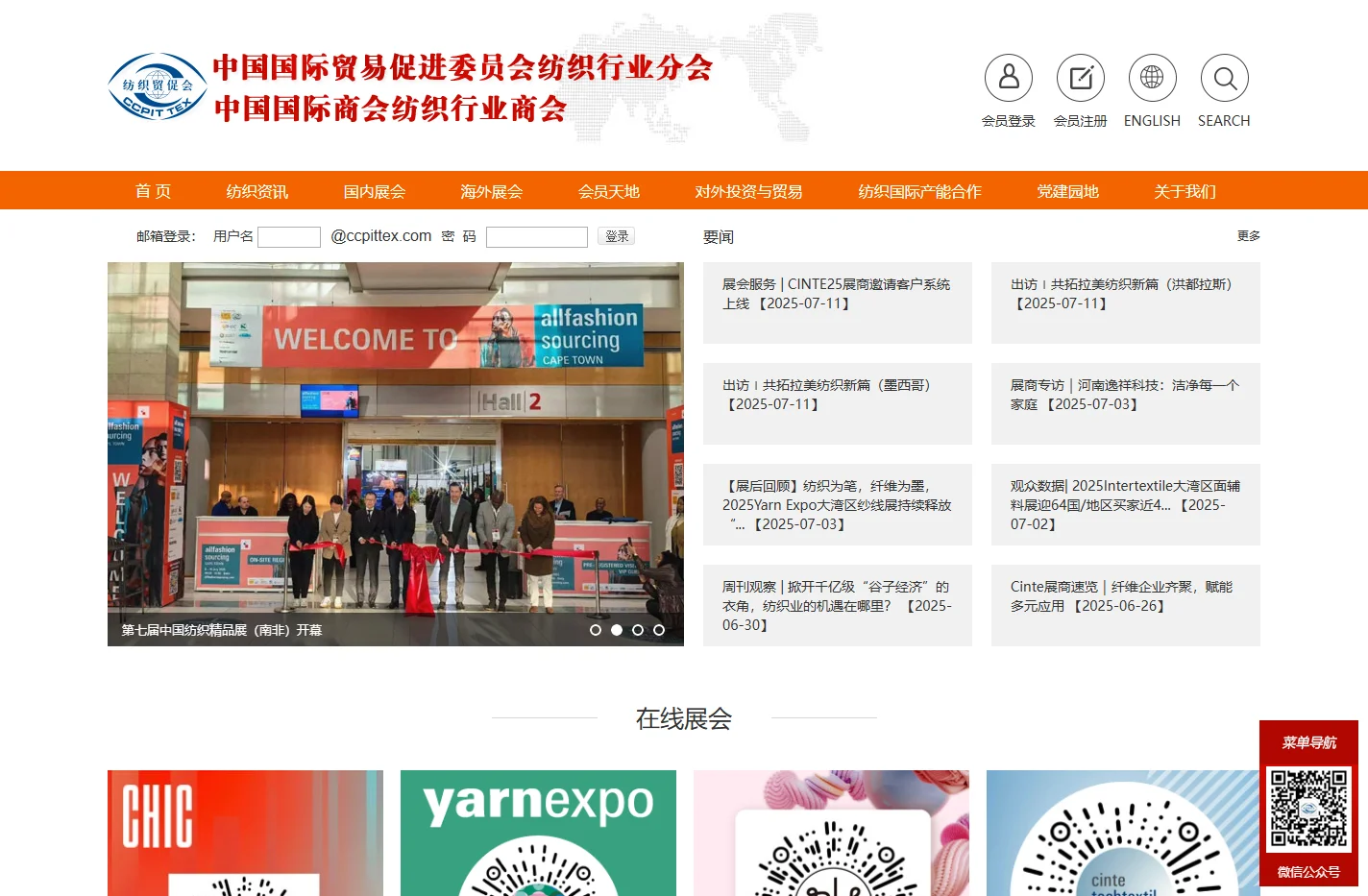Select the third carousel slide dot
1368x896 pixels.
(638, 630)
